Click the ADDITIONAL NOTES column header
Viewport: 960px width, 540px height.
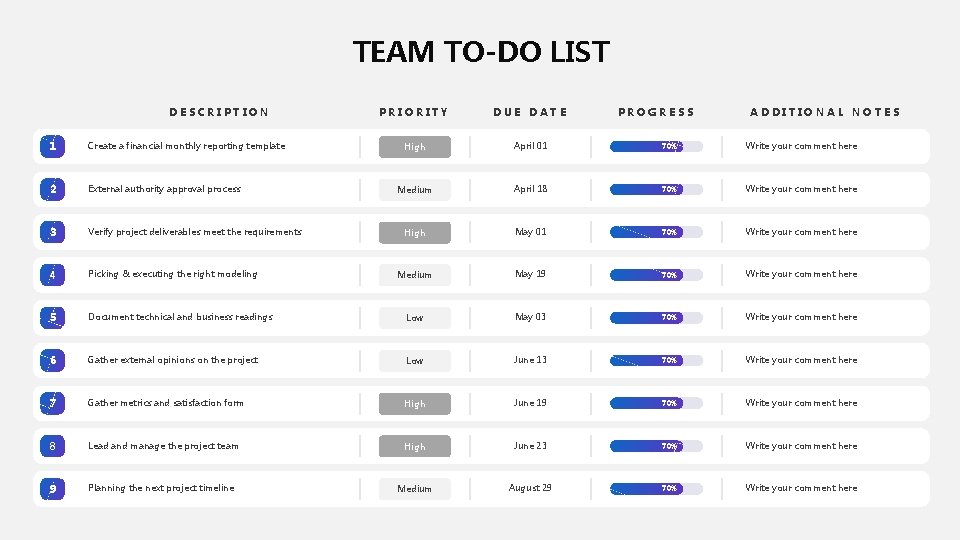(825, 112)
